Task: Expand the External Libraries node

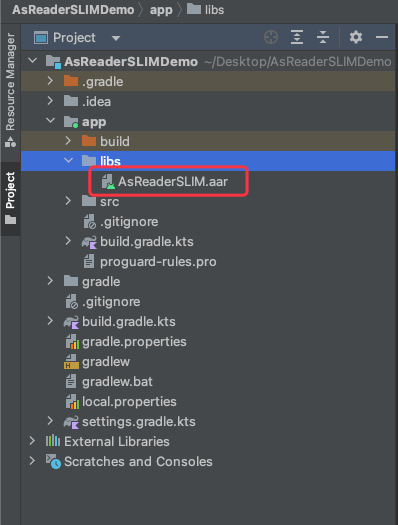Action: point(32,441)
